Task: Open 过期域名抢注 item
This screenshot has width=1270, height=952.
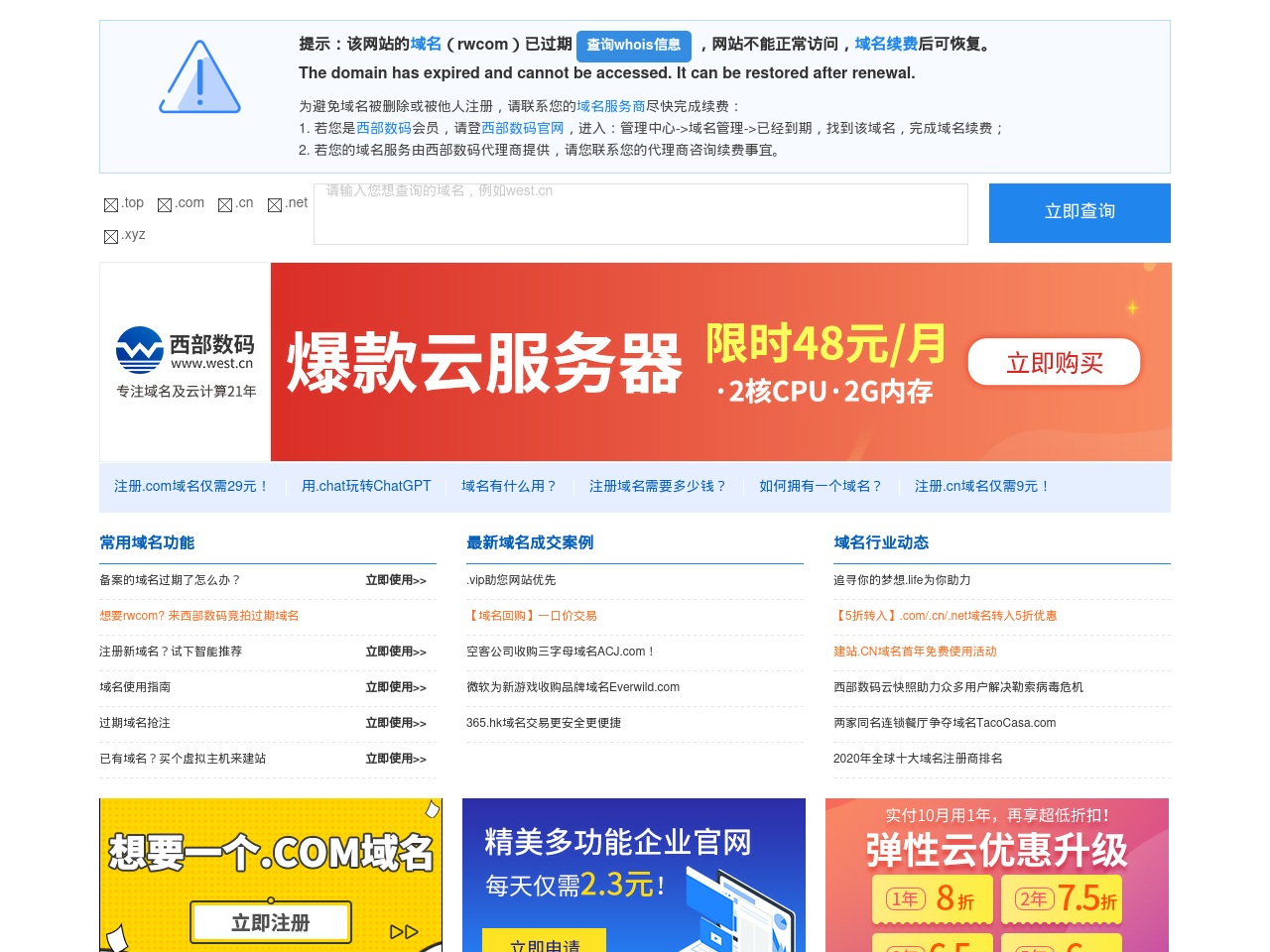Action: click(x=135, y=723)
